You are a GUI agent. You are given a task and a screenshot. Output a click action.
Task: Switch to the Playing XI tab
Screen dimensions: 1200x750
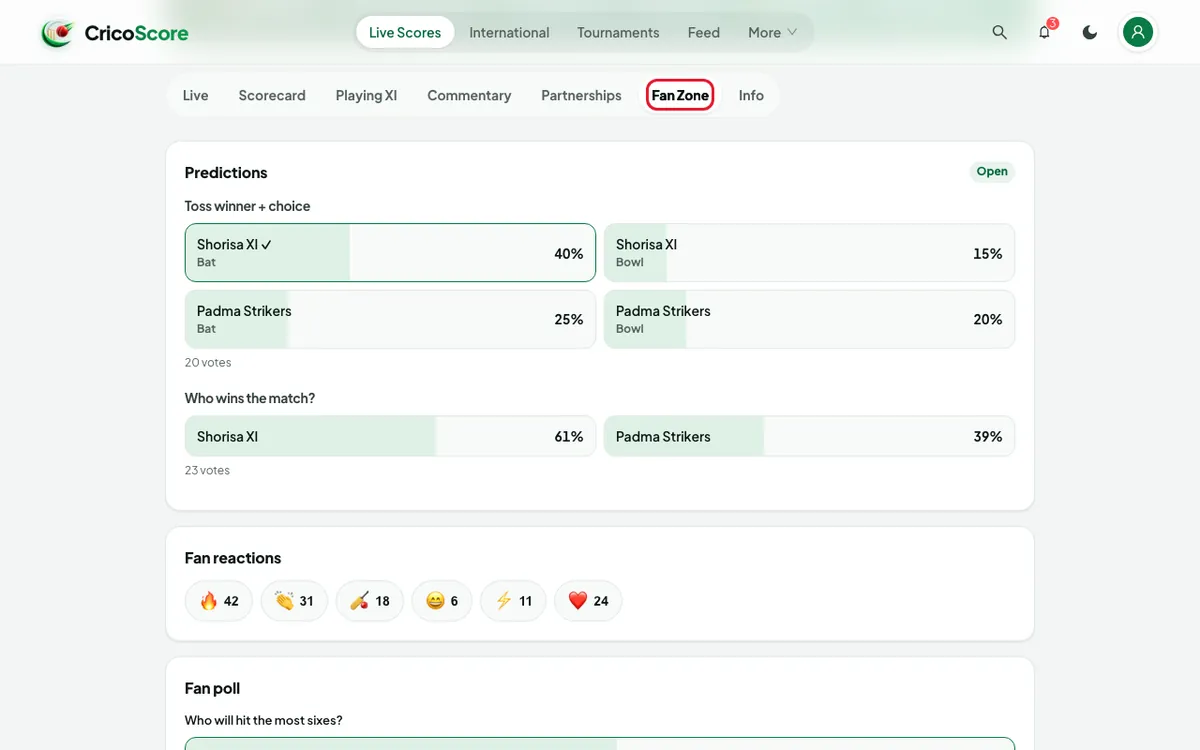pos(366,95)
